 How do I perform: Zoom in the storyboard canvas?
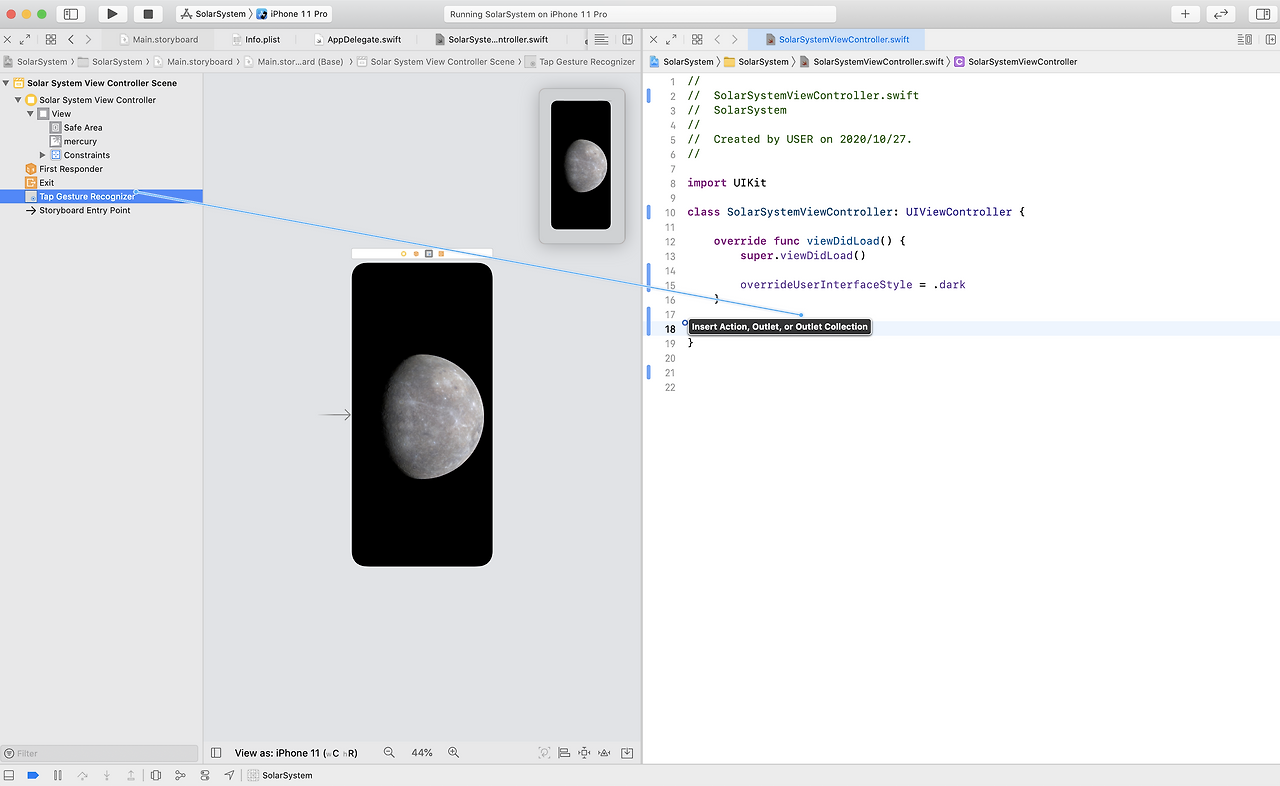[x=453, y=753]
